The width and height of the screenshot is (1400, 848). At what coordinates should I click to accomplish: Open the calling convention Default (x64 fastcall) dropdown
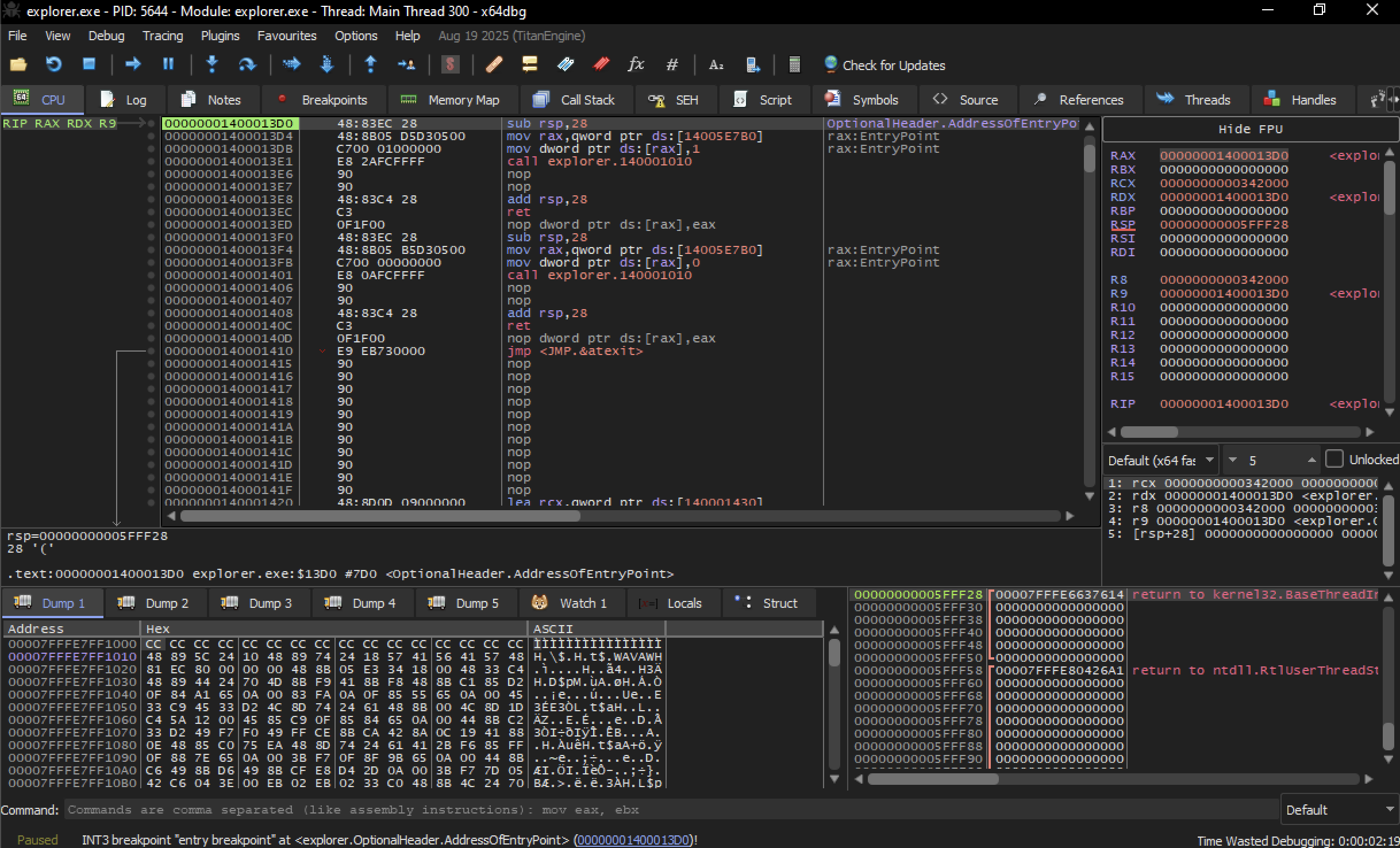click(1160, 460)
